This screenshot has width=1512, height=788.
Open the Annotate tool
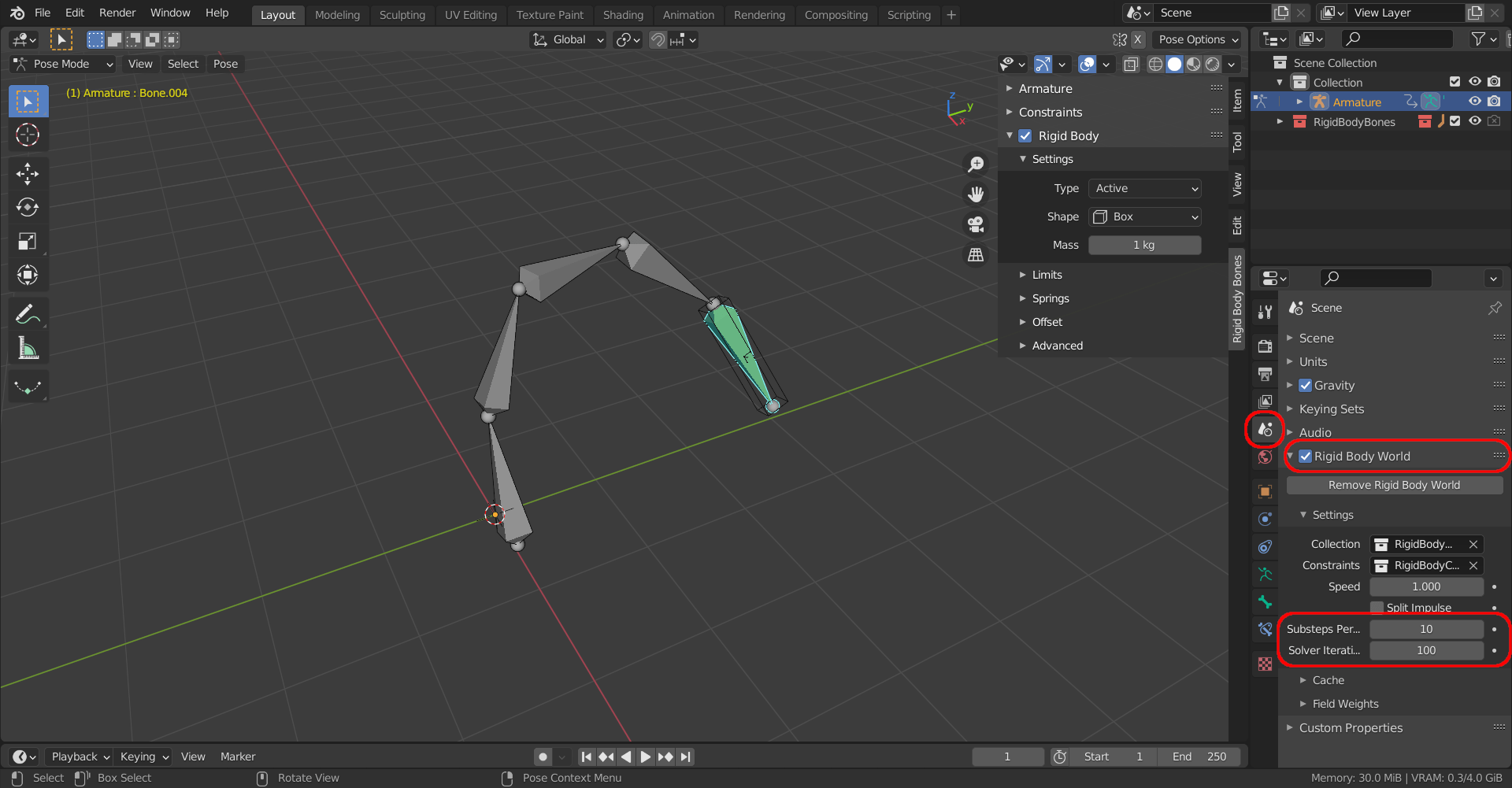pyautogui.click(x=28, y=314)
